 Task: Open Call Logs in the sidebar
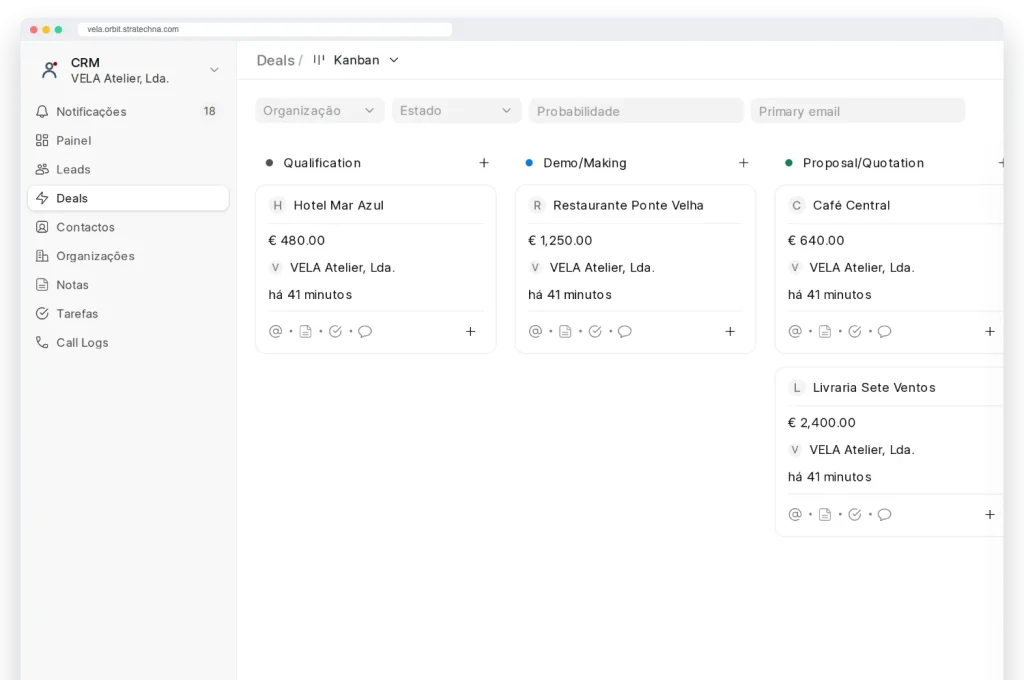[x=128, y=342]
